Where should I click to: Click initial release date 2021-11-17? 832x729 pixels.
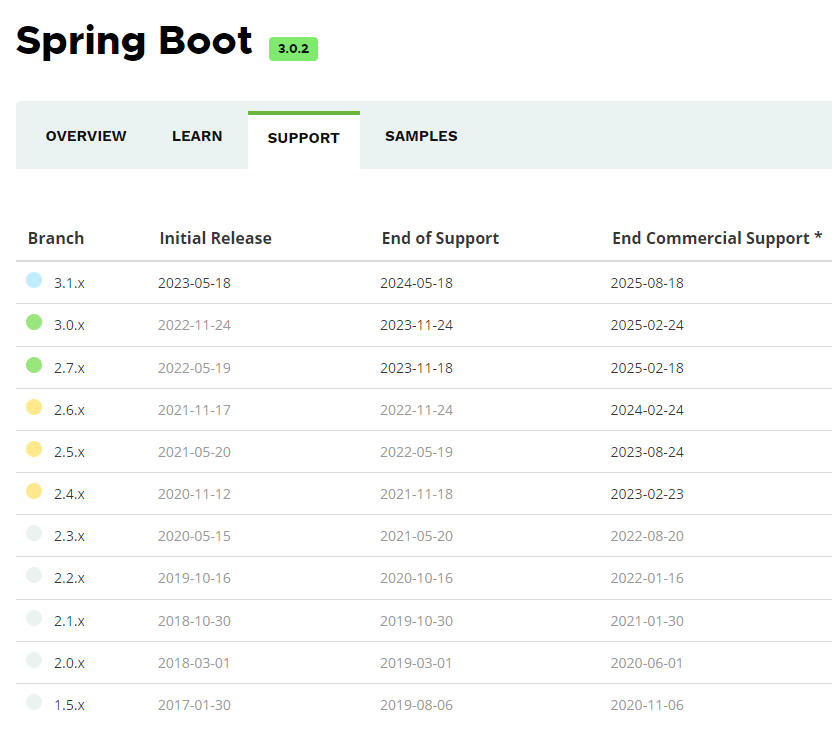click(x=194, y=410)
